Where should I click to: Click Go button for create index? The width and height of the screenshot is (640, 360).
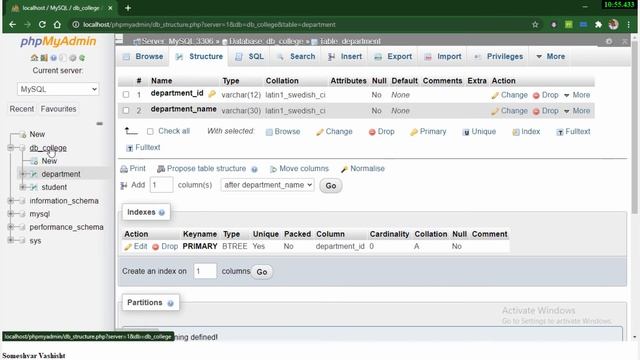click(x=262, y=272)
